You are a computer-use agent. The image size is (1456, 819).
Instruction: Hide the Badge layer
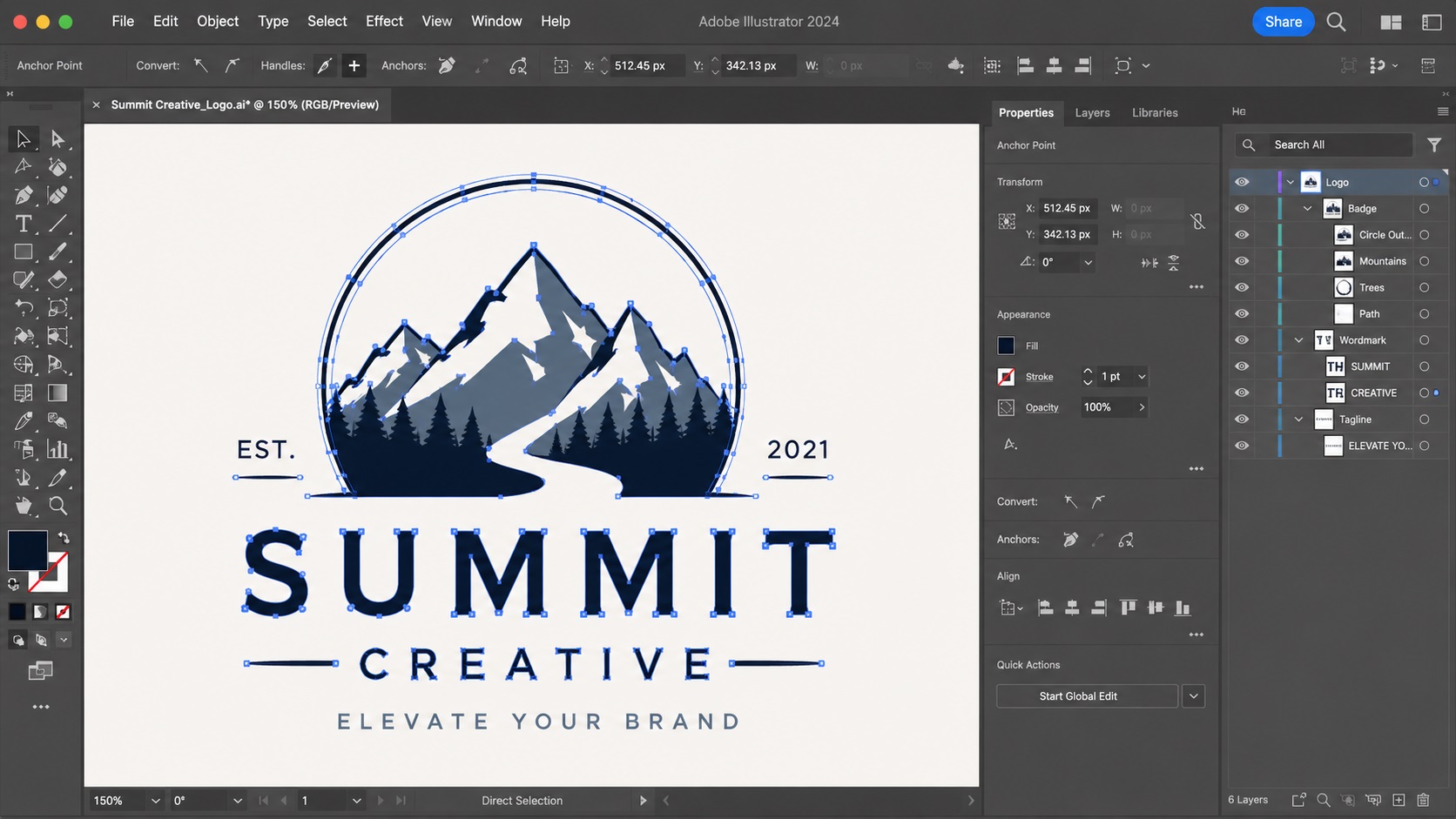coord(1242,208)
